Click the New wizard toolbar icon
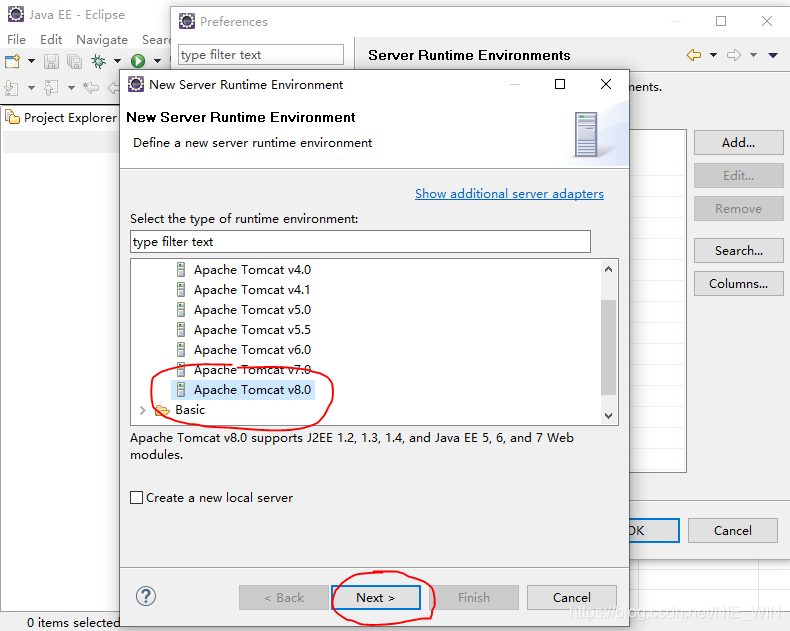This screenshot has height=631, width=790. point(12,61)
